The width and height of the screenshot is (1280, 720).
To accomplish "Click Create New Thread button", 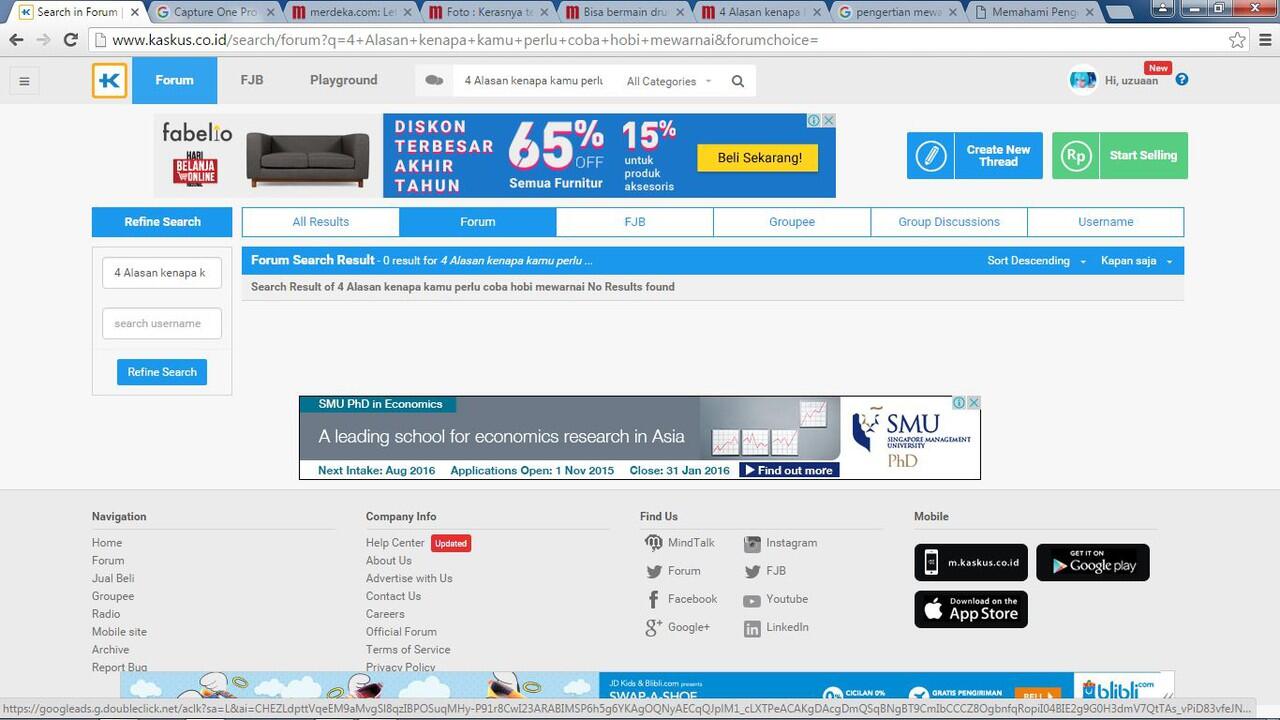I will [x=975, y=156].
